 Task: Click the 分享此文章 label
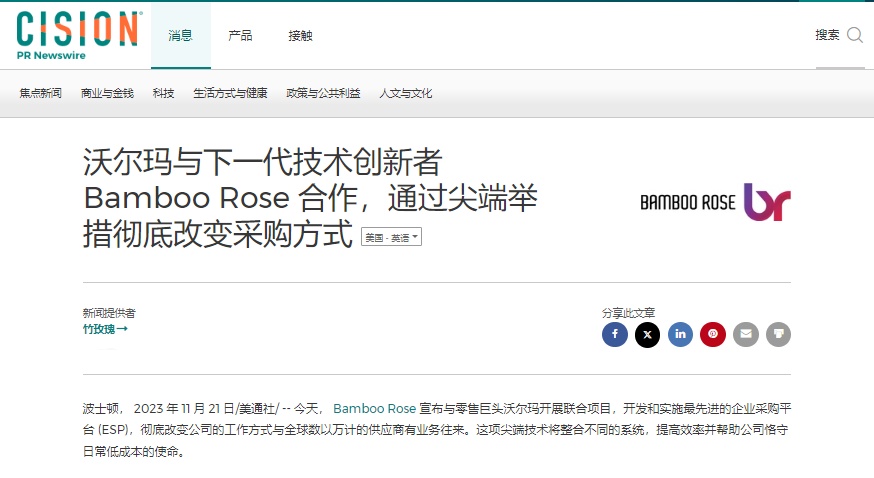click(x=628, y=313)
